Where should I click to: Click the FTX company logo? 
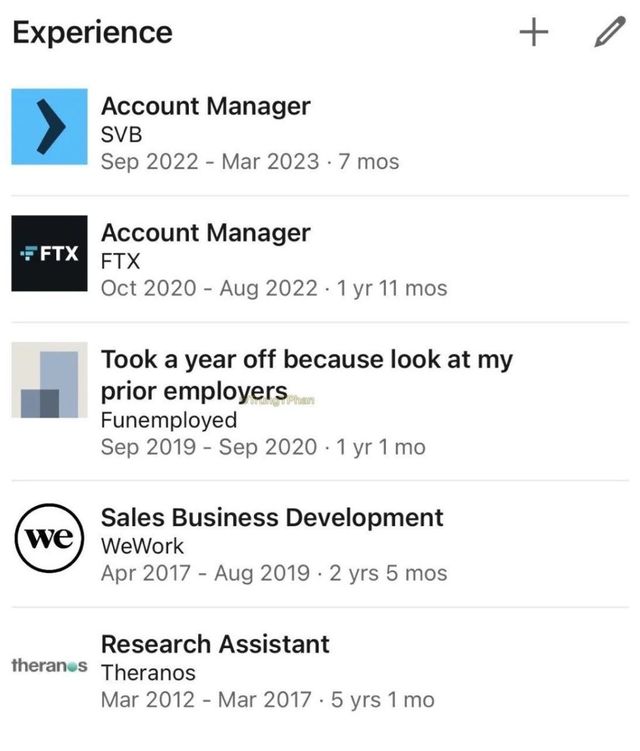(x=49, y=253)
